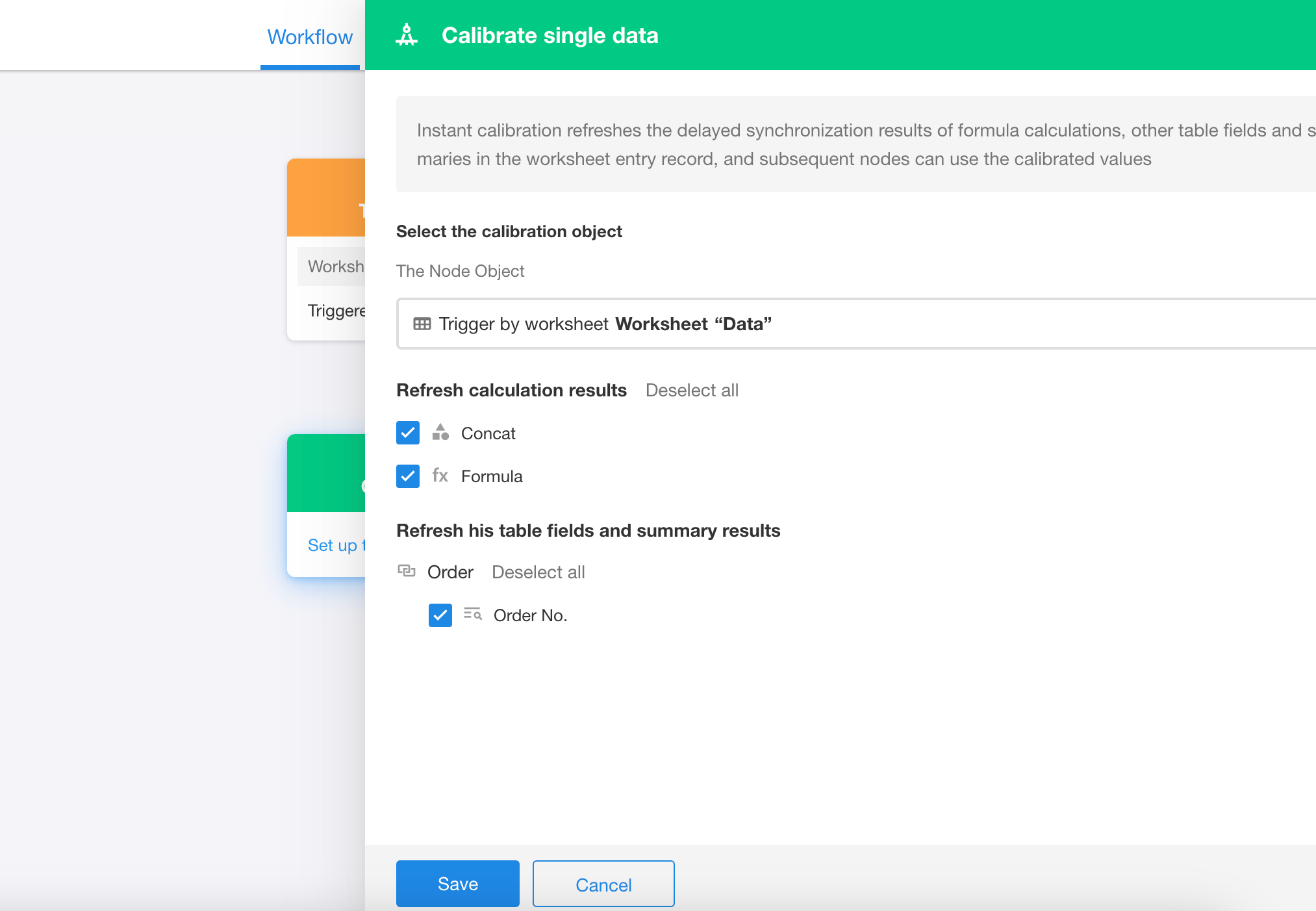Click the green calibrate node card header
Image resolution: width=1316 pixels, height=911 pixels.
tap(326, 473)
